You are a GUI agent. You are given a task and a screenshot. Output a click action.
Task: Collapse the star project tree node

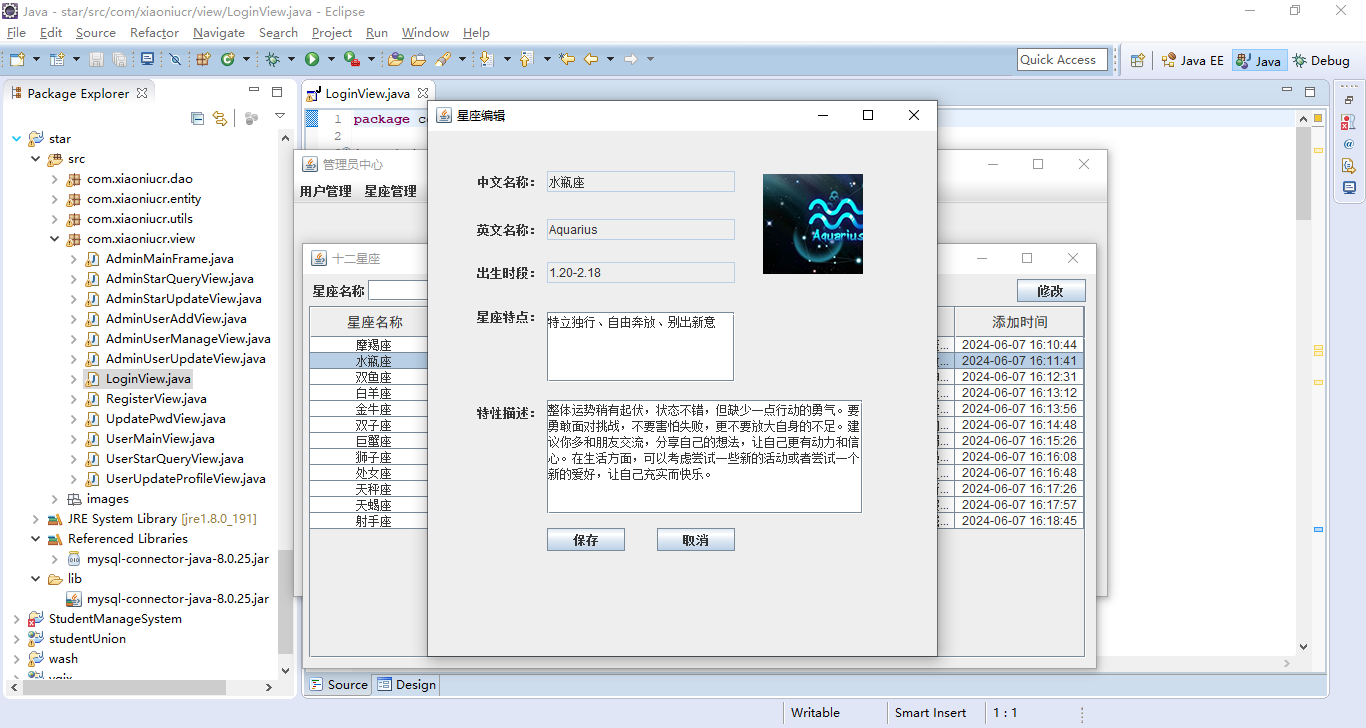coord(16,139)
